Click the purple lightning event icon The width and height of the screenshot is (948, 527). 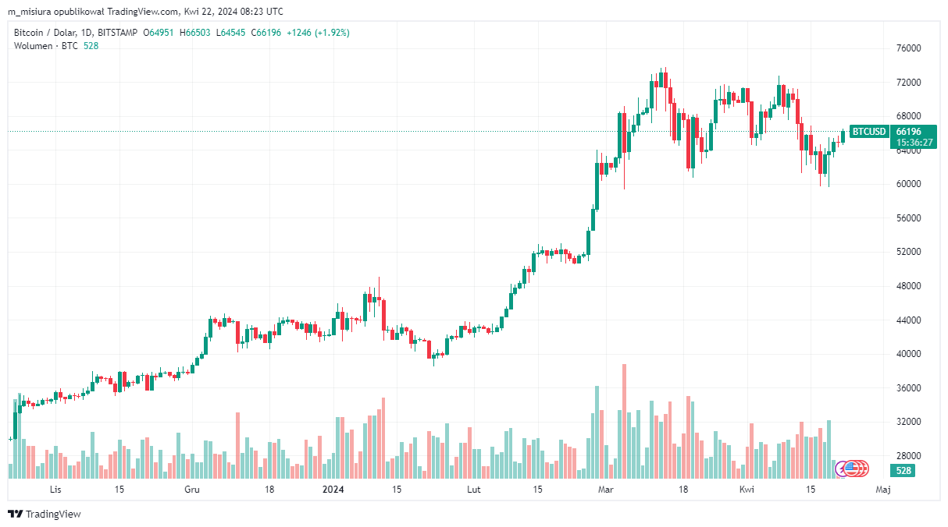[842, 467]
